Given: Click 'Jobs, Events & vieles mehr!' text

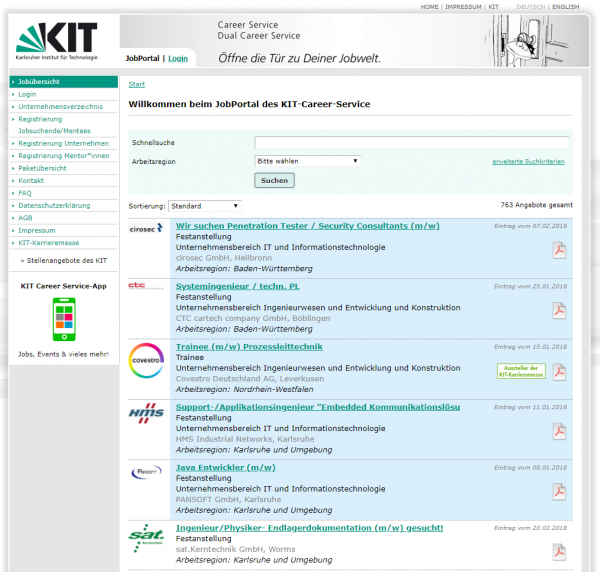Looking at the screenshot, I should point(64,354).
